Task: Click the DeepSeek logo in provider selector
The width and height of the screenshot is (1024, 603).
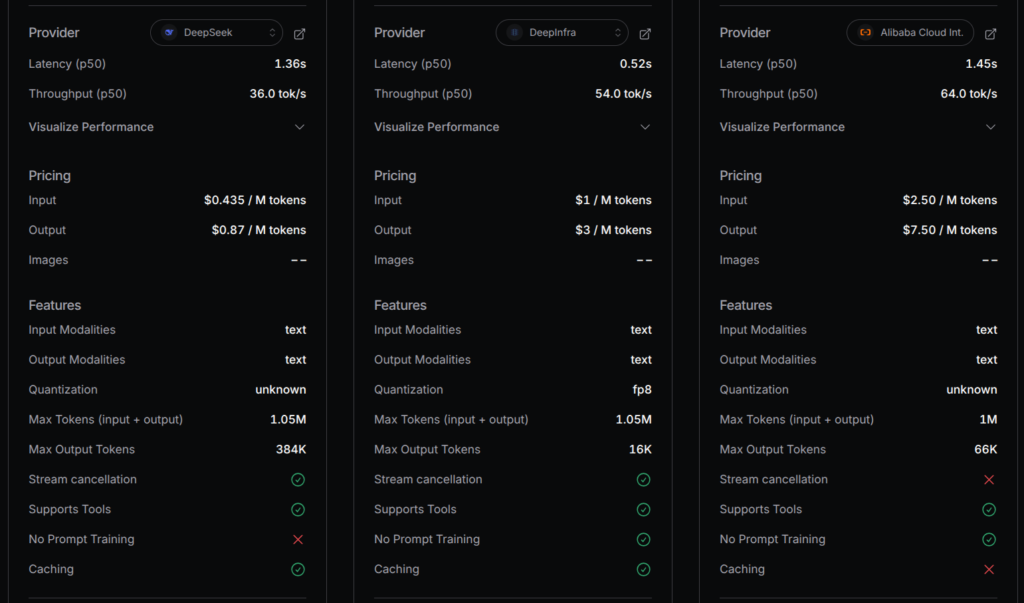Action: [169, 33]
